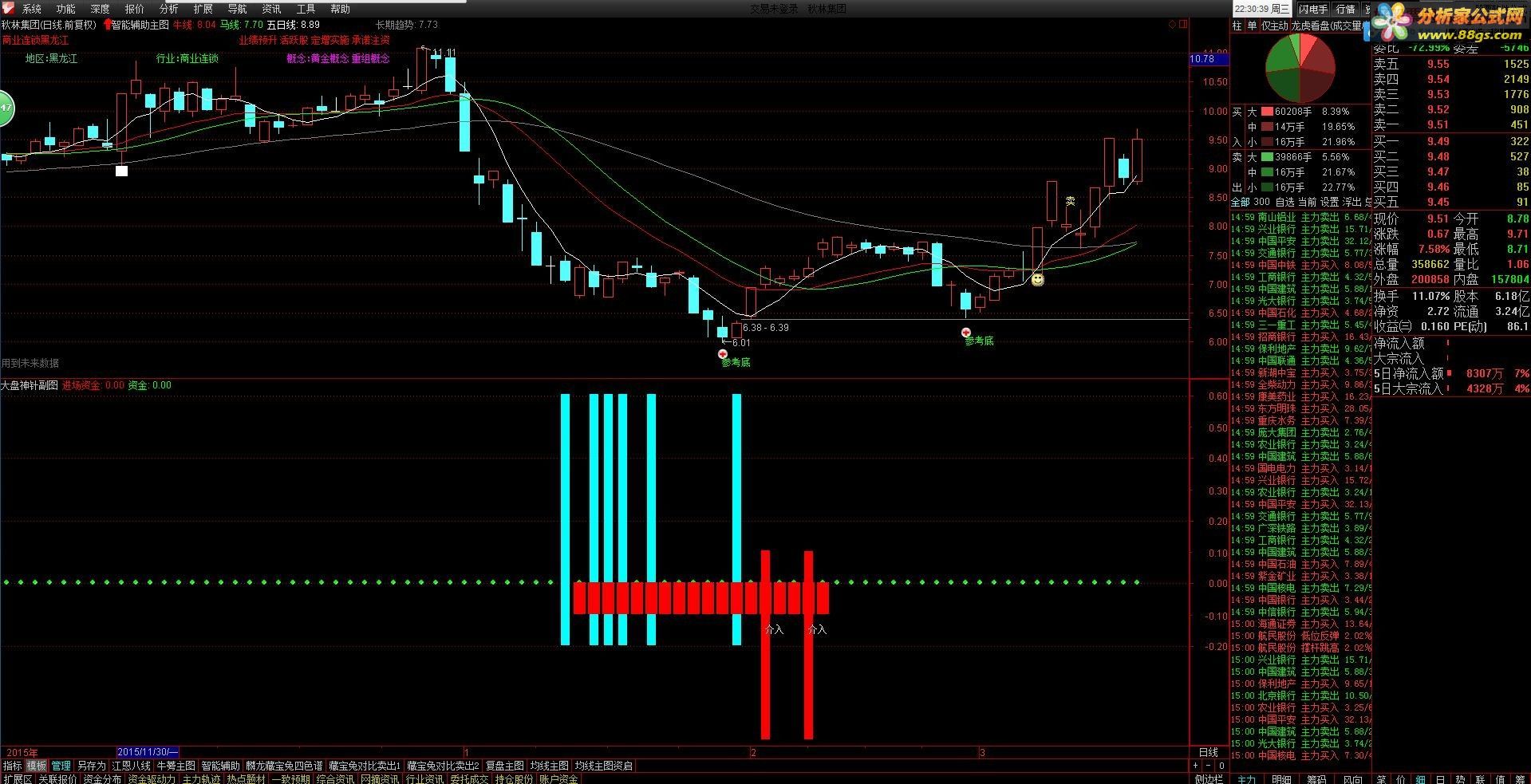
Task: Click the white square marker on chart
Action: coord(121,171)
